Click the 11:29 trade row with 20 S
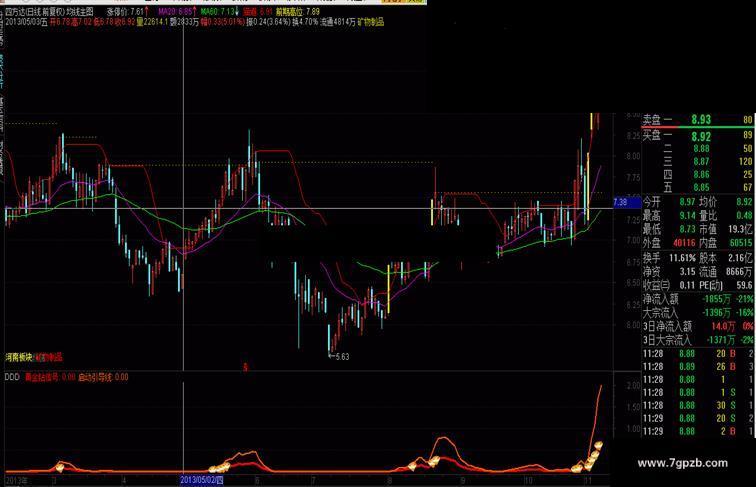 [x=698, y=419]
